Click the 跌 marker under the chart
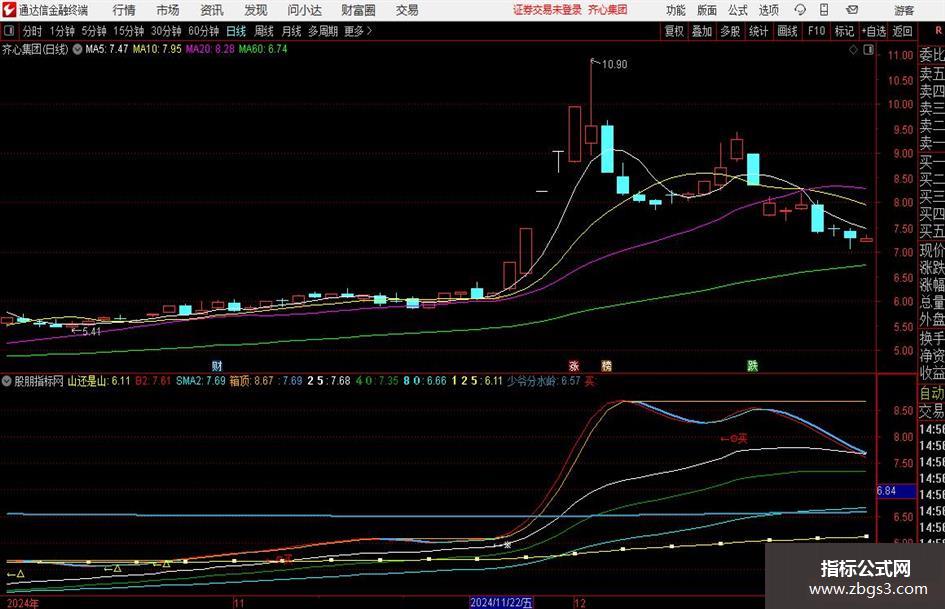Screen dimensions: 945x609 click(x=752, y=365)
